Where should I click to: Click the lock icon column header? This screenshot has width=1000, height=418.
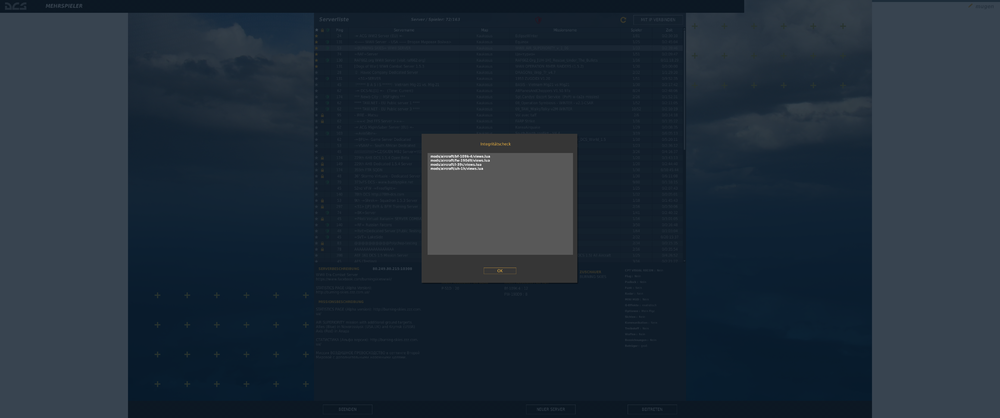tap(322, 30)
